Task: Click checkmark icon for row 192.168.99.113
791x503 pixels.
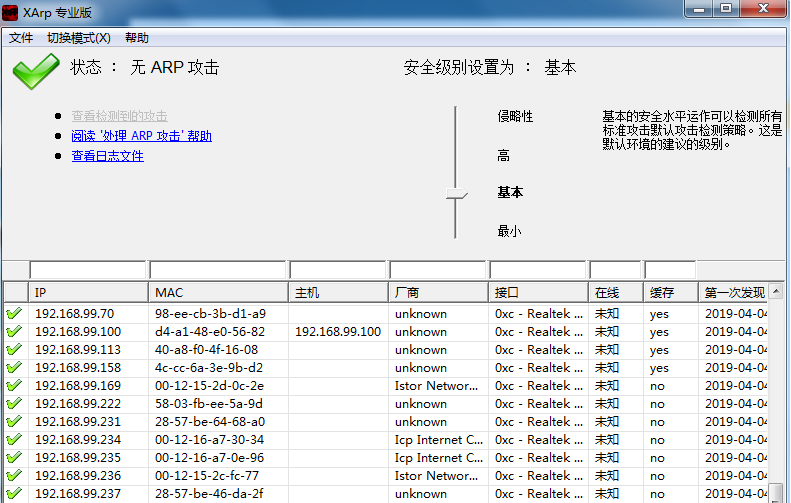Action: (14, 349)
